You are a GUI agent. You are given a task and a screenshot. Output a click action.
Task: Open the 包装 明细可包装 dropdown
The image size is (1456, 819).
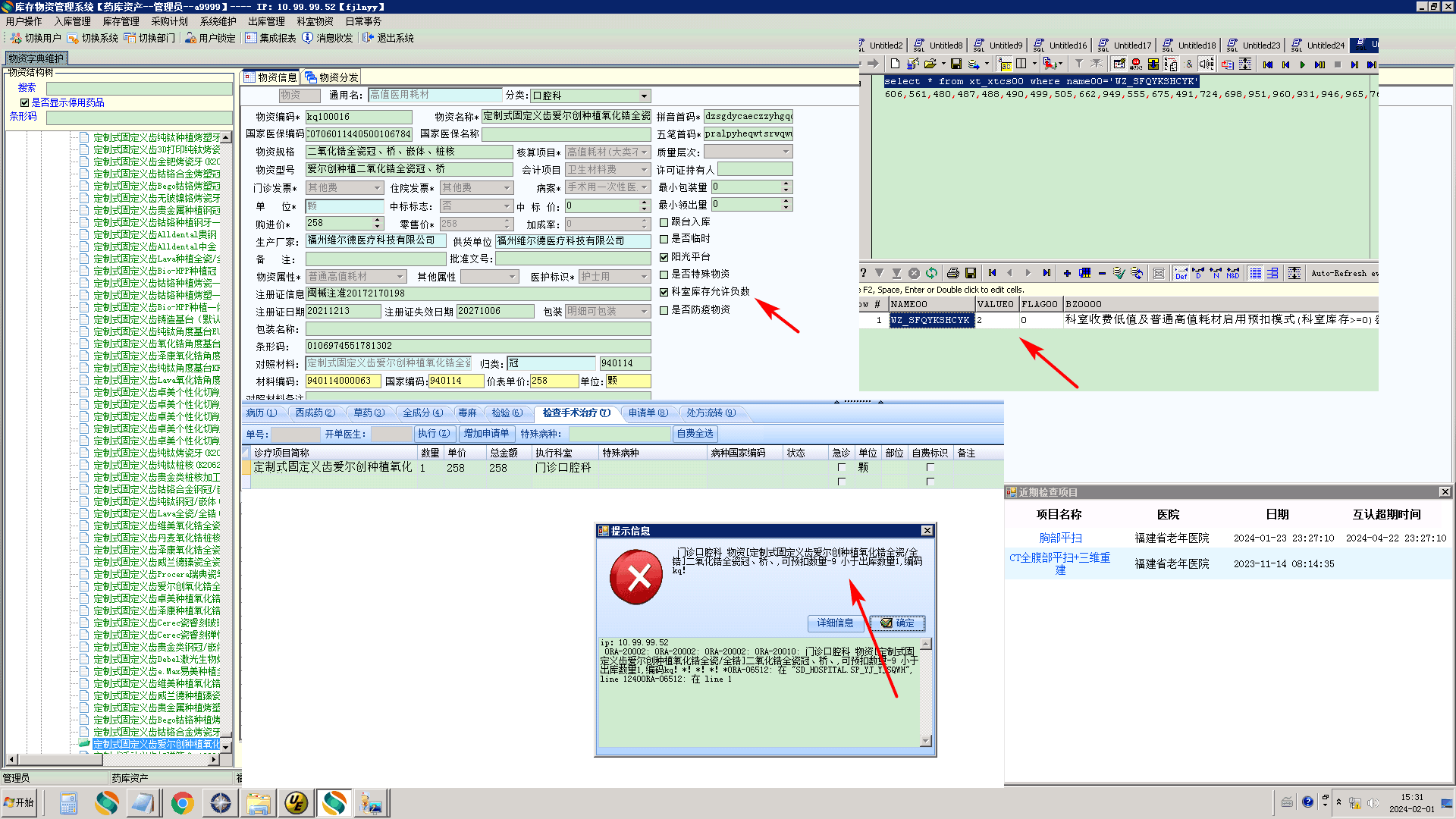644,312
